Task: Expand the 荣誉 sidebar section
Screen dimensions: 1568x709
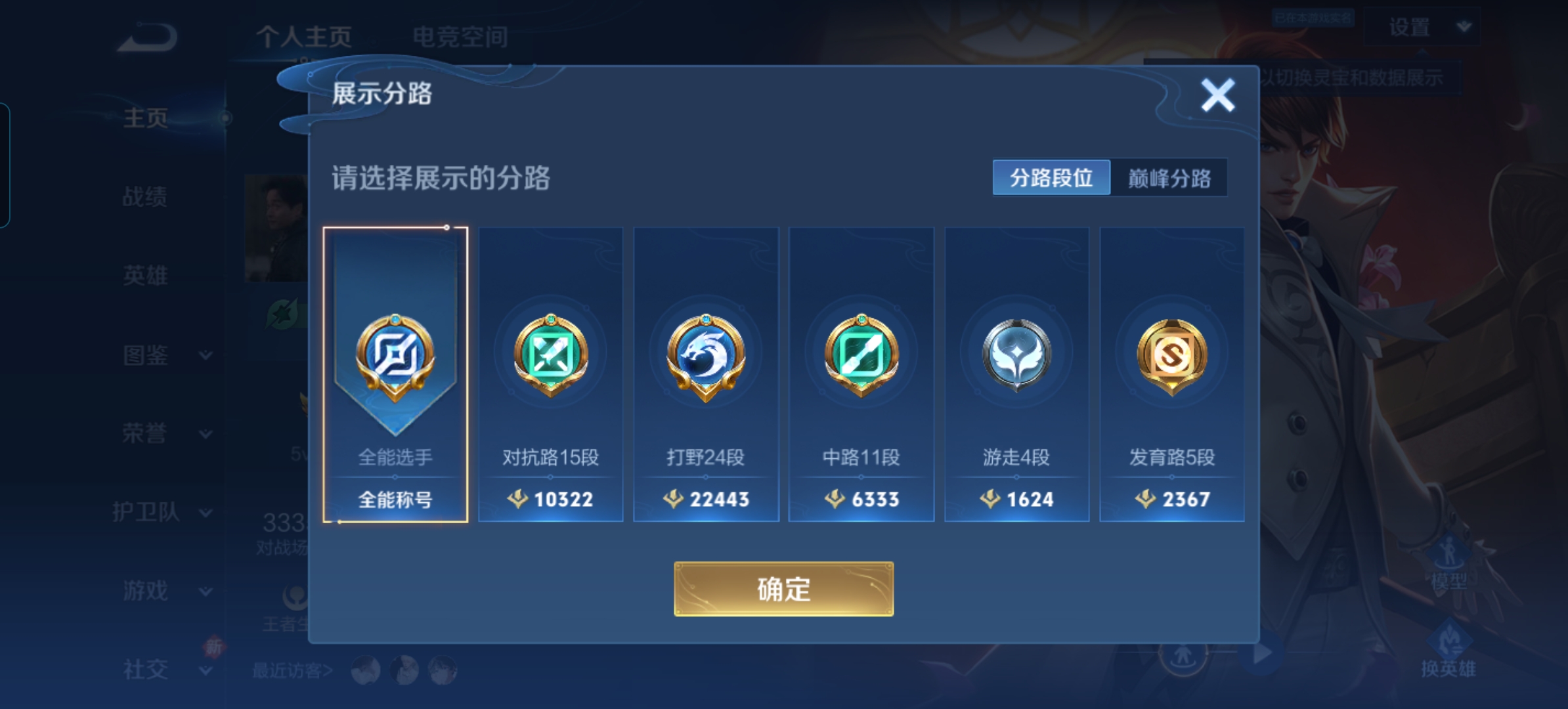Action: 167,433
